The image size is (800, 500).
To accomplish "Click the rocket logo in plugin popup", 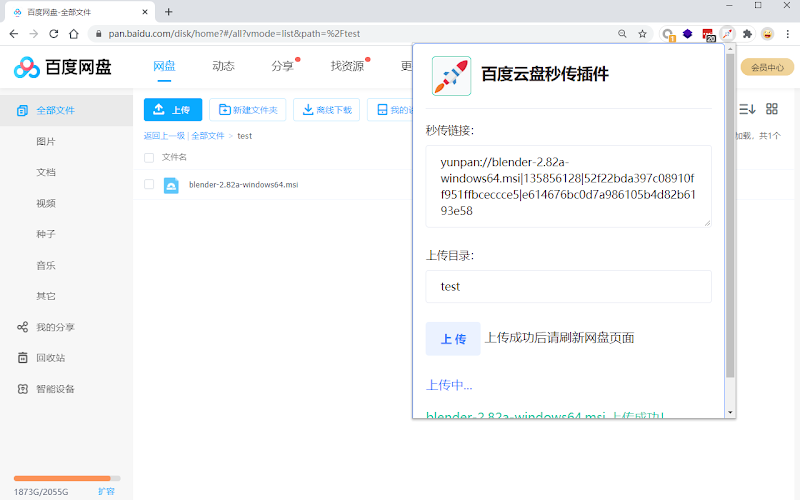I will coord(452,76).
